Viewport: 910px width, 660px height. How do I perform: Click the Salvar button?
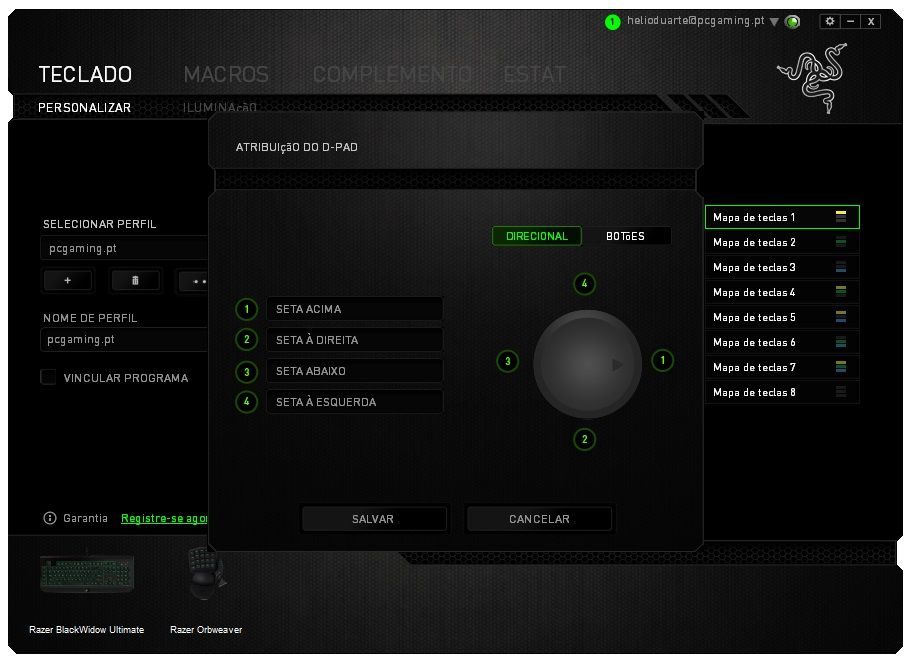(373, 519)
